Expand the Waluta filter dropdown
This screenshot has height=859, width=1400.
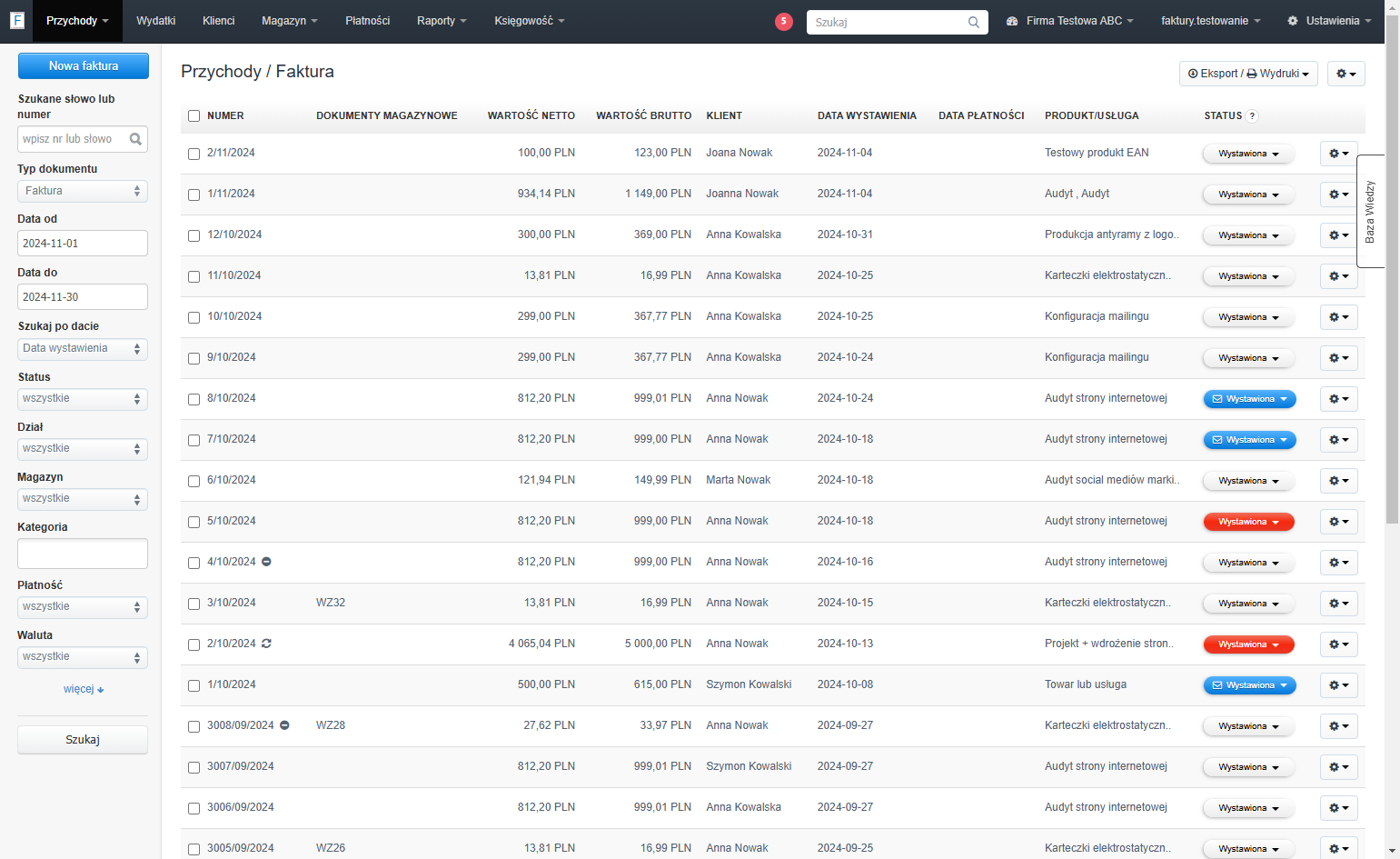pyautogui.click(x=83, y=657)
